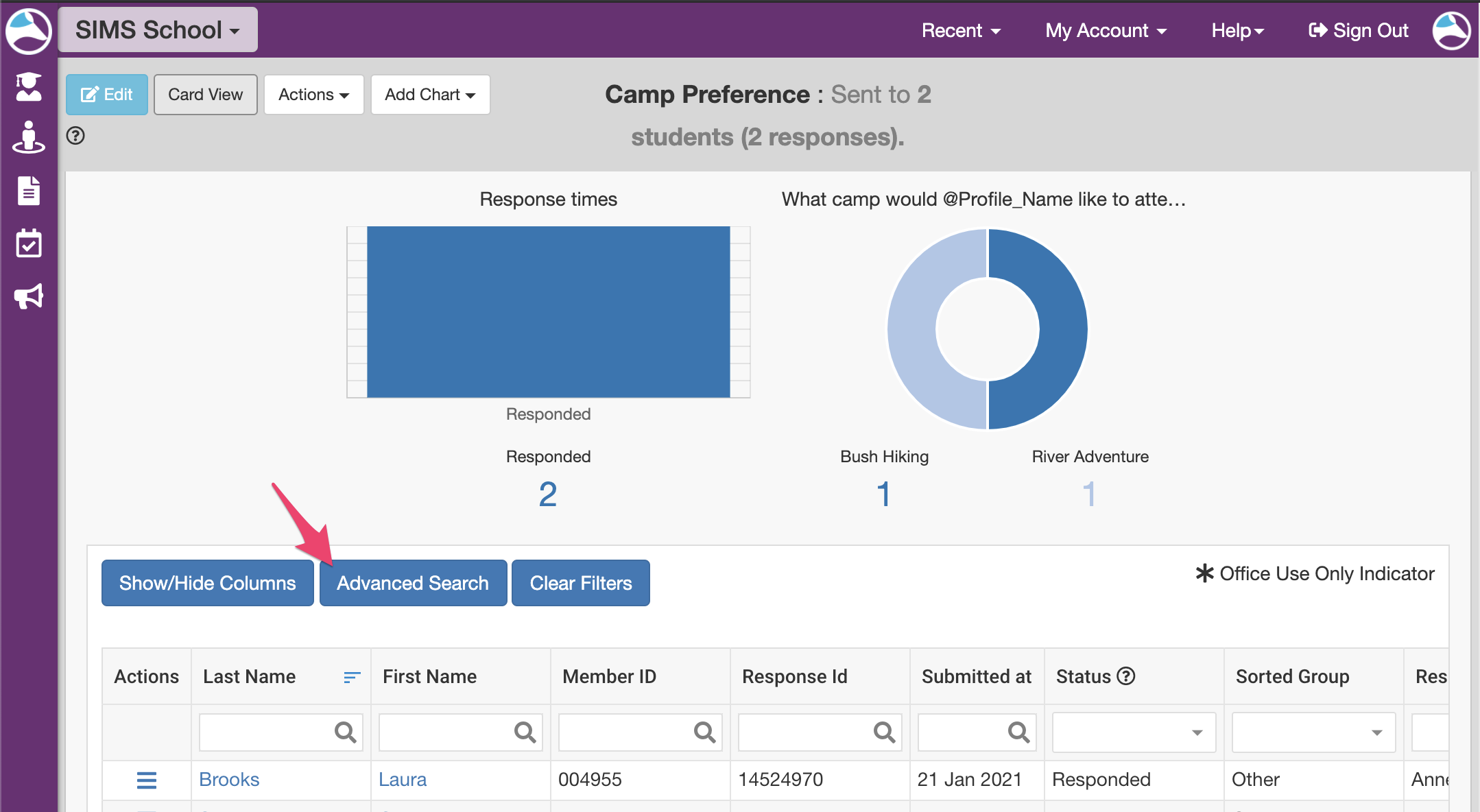Viewport: 1480px width, 812px height.
Task: Click the person-on-pedestal sidebar icon
Action: click(x=29, y=137)
